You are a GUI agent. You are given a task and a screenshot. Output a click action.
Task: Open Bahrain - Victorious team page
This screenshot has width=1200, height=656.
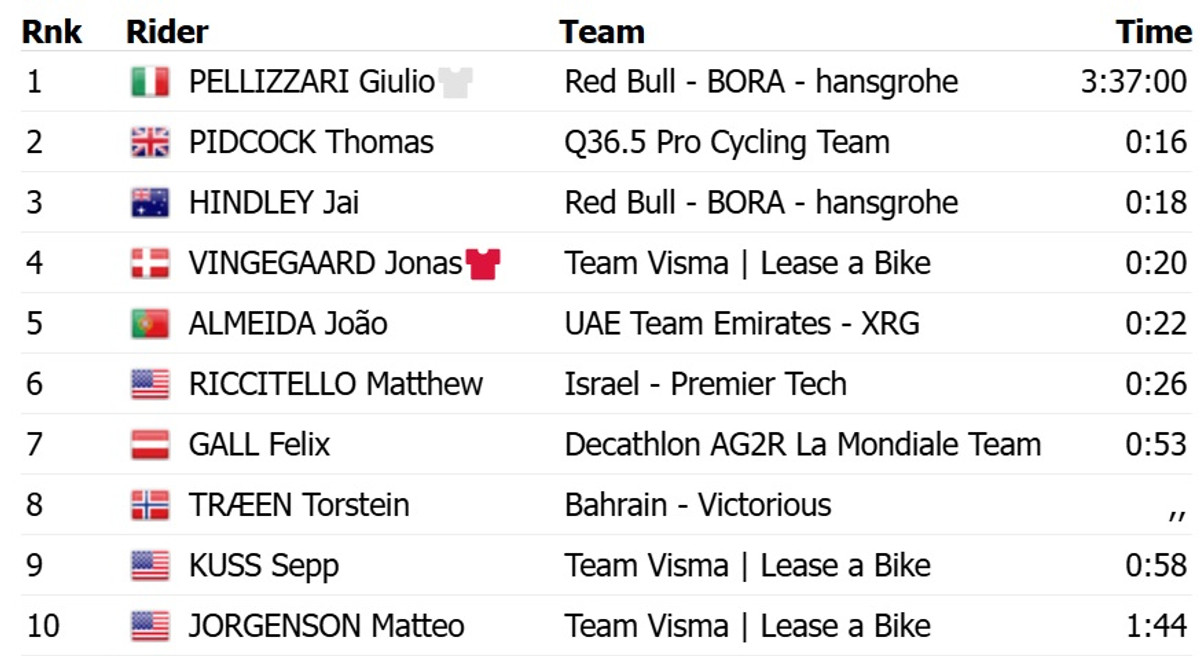click(697, 505)
